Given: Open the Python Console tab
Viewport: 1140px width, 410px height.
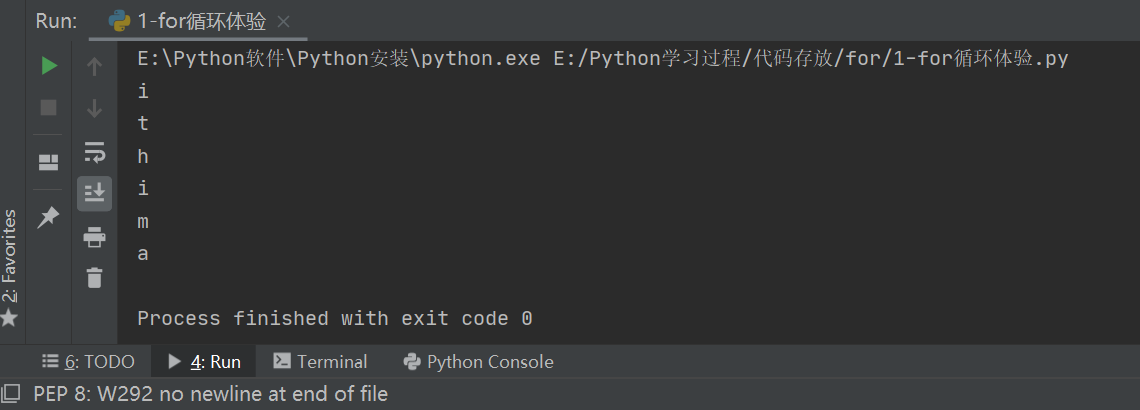Looking at the screenshot, I should (478, 362).
